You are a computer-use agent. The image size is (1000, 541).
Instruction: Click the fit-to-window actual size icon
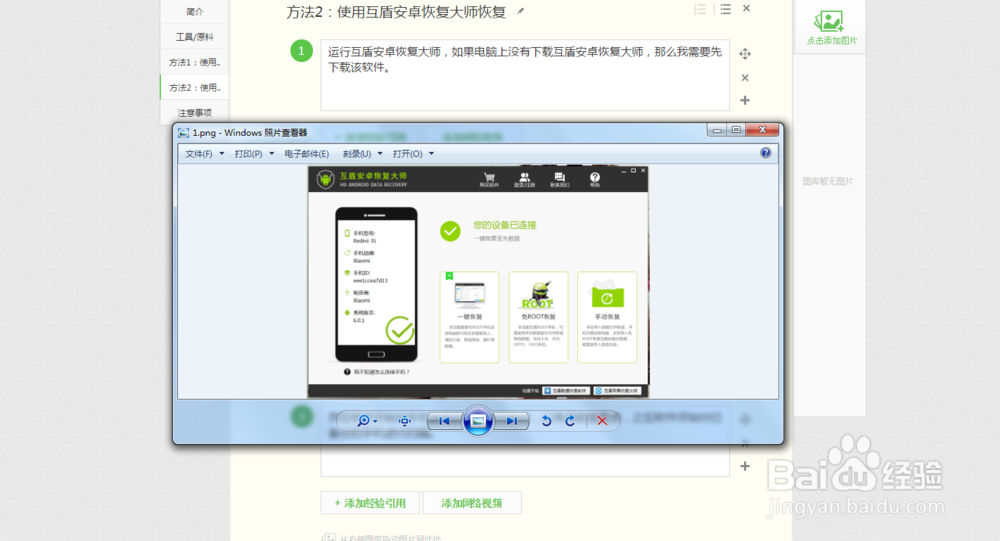click(404, 421)
